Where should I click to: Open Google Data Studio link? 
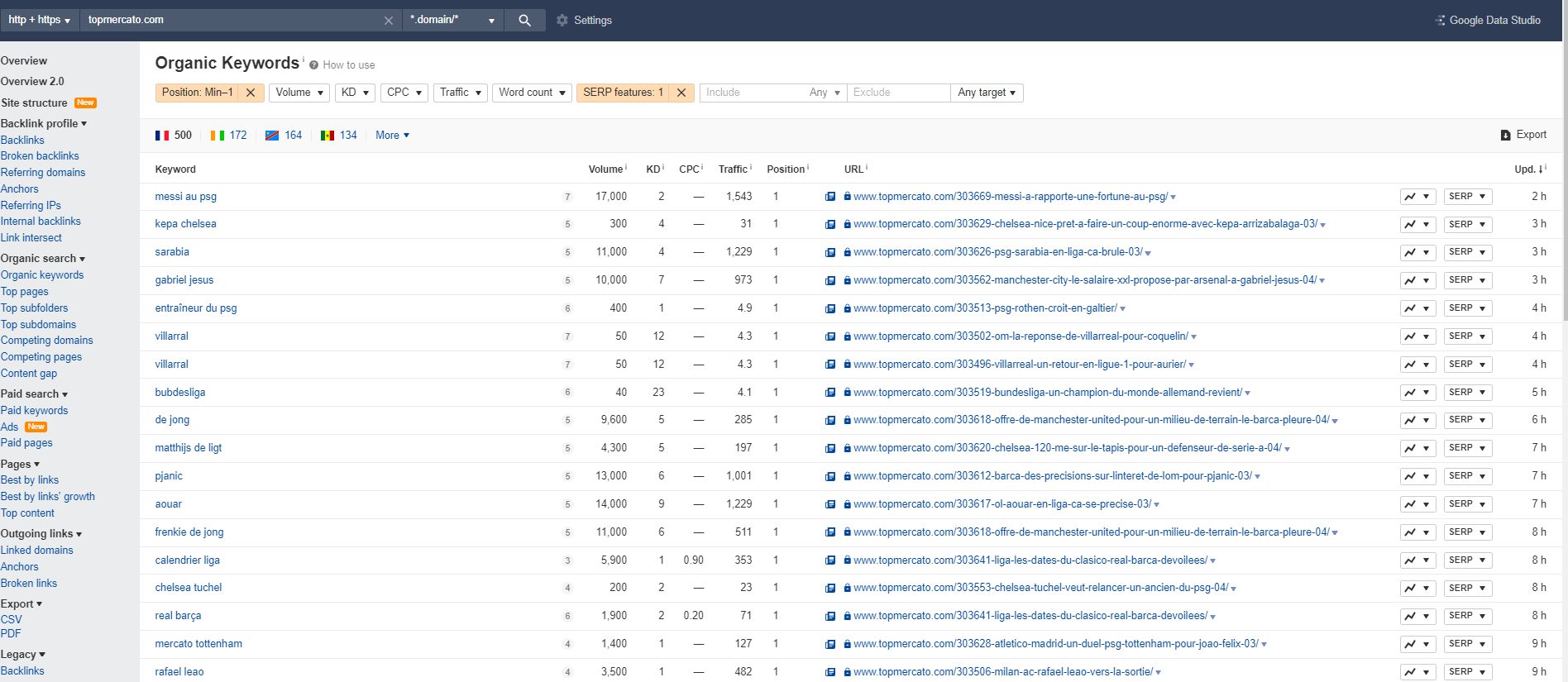(x=1488, y=20)
